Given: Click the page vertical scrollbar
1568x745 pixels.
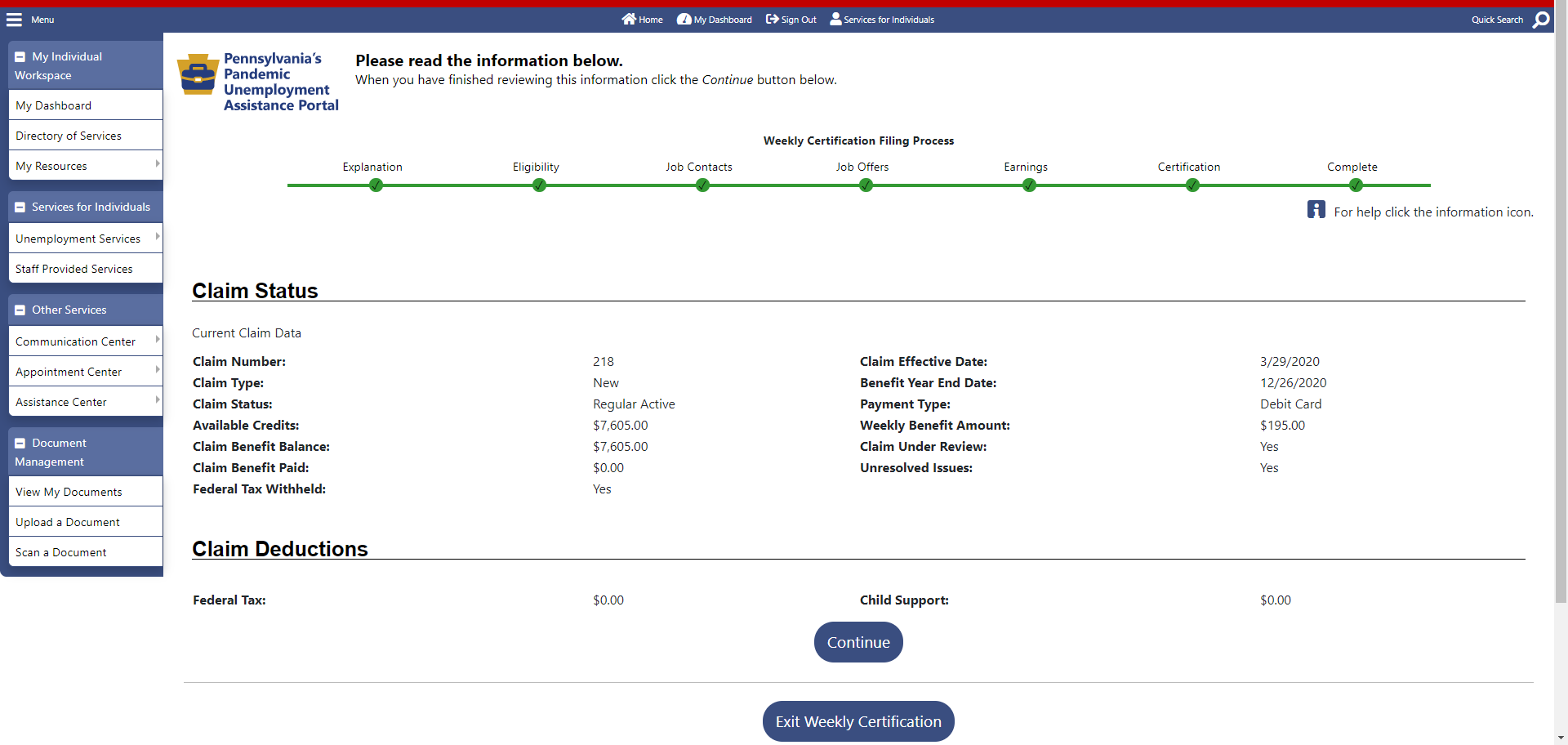Looking at the screenshot, I should pyautogui.click(x=1561, y=327).
